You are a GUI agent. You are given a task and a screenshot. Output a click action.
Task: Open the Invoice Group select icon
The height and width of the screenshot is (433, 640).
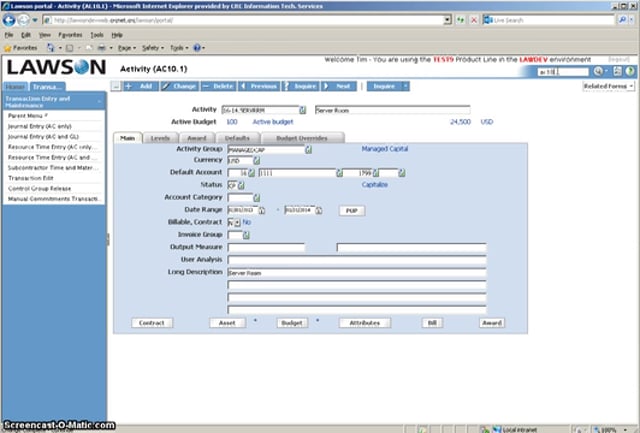tap(246, 235)
